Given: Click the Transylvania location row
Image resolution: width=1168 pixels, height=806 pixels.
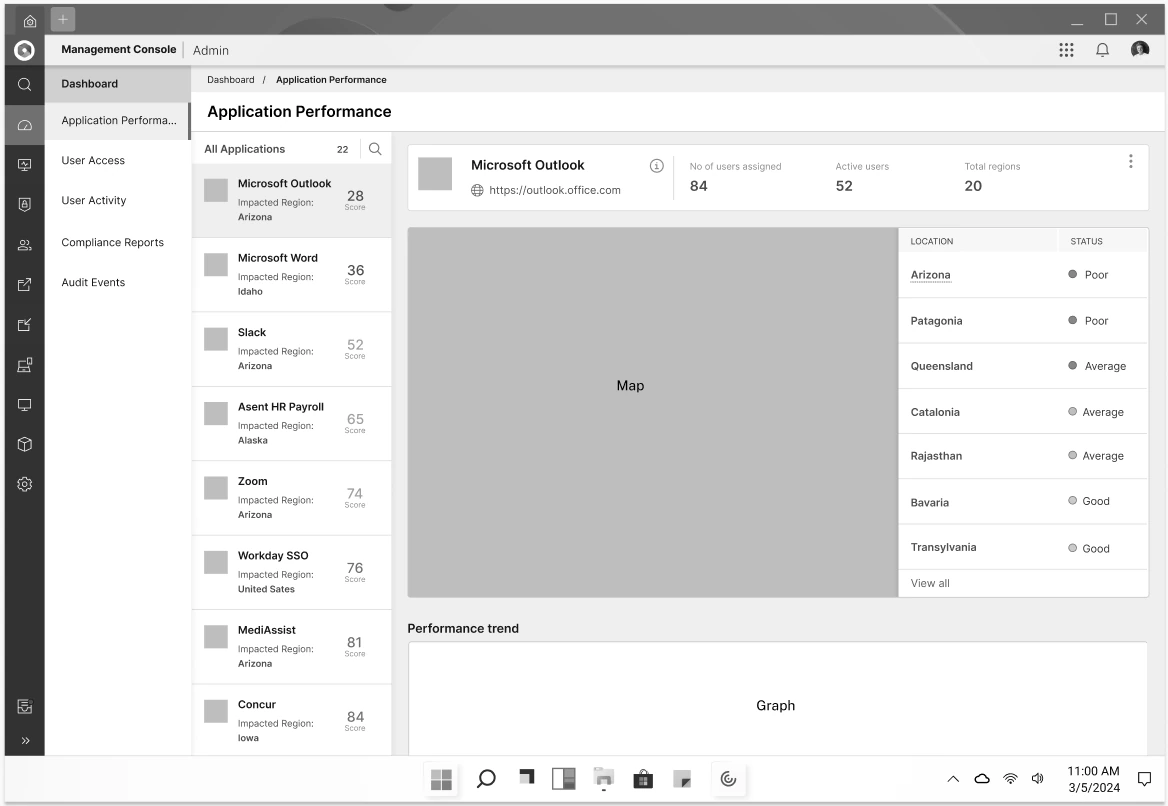Looking at the screenshot, I should pyautogui.click(x=1023, y=548).
